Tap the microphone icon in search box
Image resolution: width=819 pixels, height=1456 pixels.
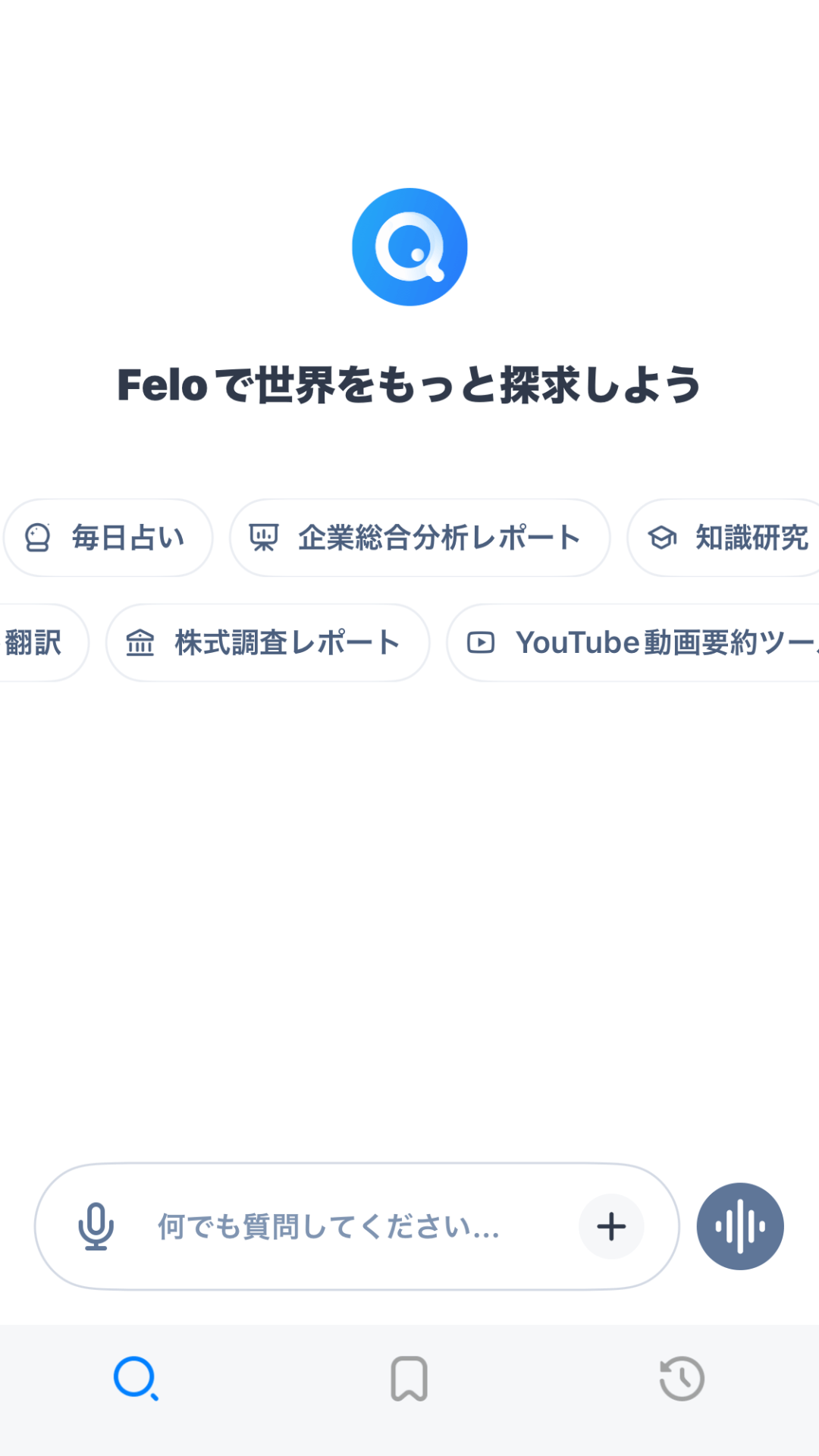(x=96, y=1226)
